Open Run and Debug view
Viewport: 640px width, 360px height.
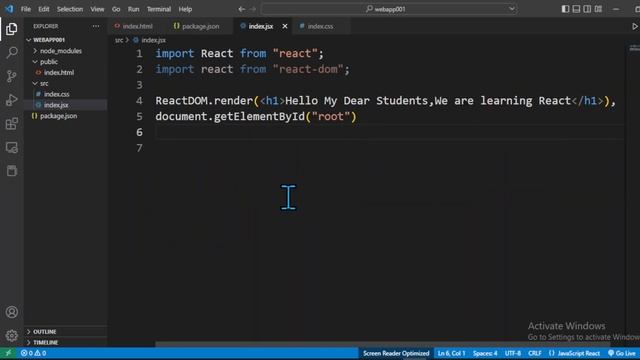pos(12,100)
